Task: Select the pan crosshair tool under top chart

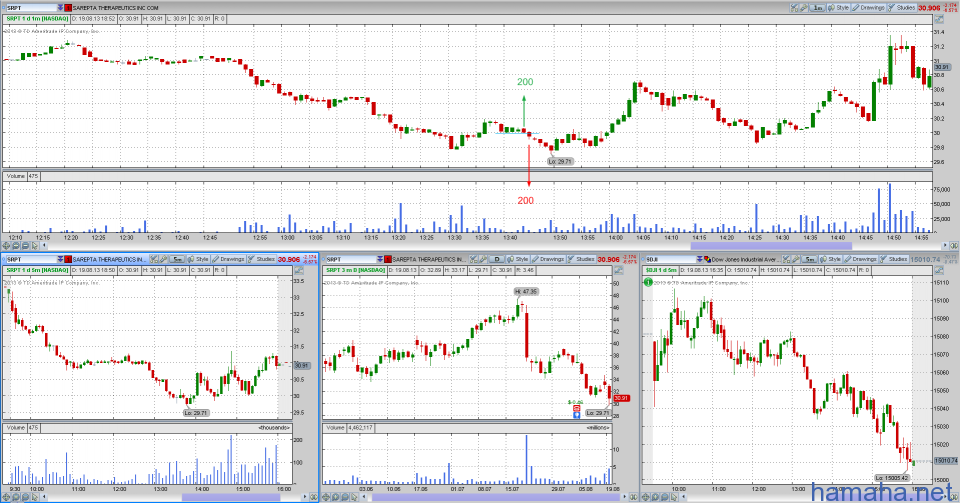Action: (x=6, y=245)
